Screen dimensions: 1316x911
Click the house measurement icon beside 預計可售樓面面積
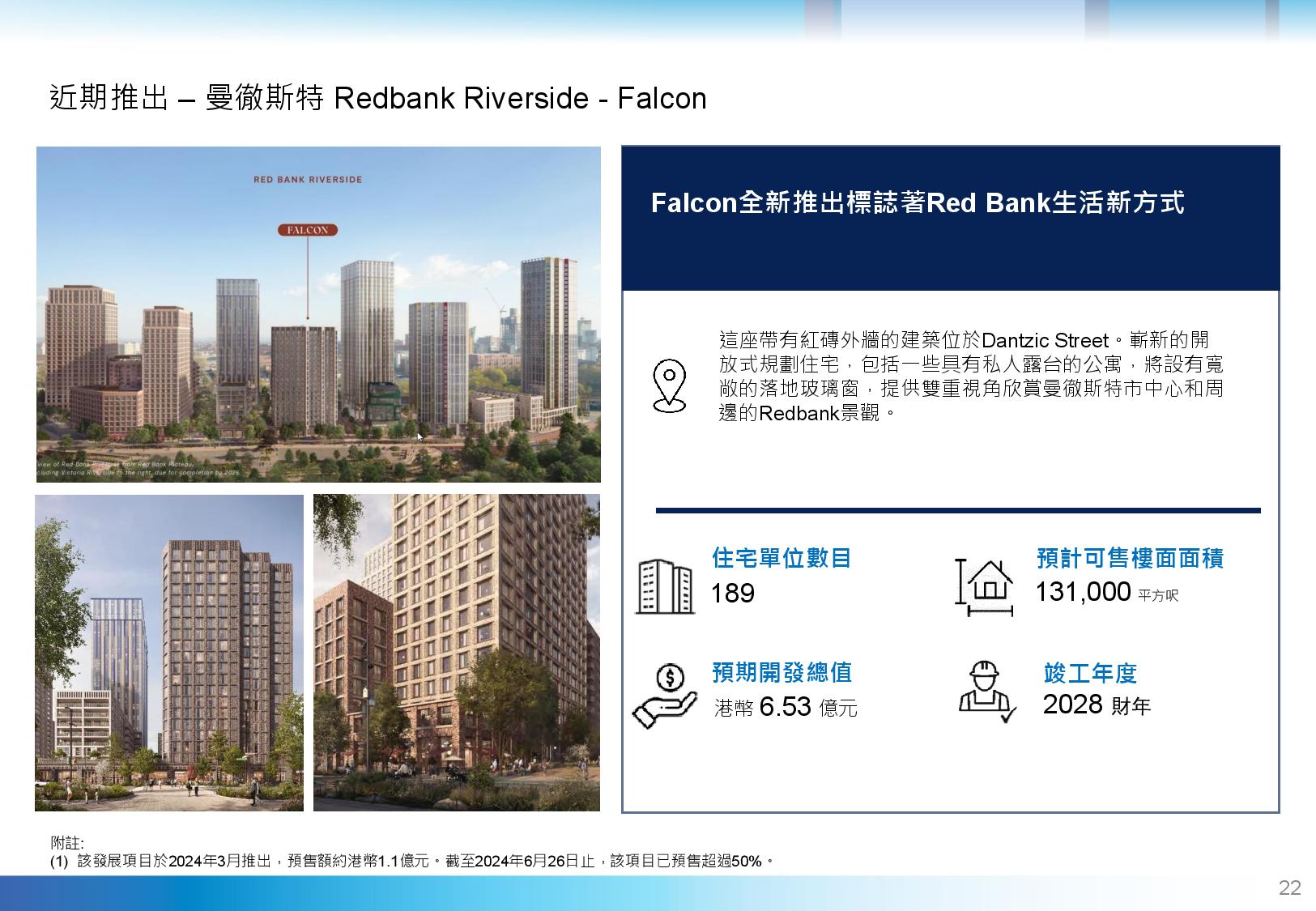[x=985, y=586]
